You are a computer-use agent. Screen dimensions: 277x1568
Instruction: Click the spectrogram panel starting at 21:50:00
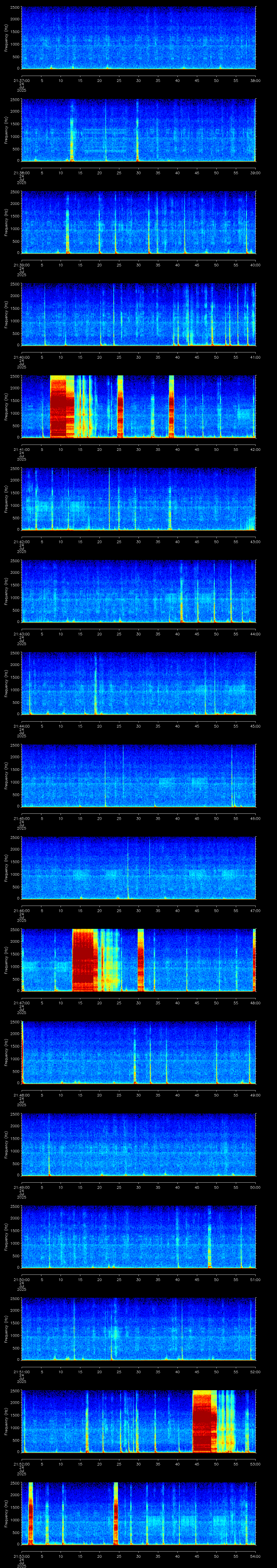coord(139,1237)
